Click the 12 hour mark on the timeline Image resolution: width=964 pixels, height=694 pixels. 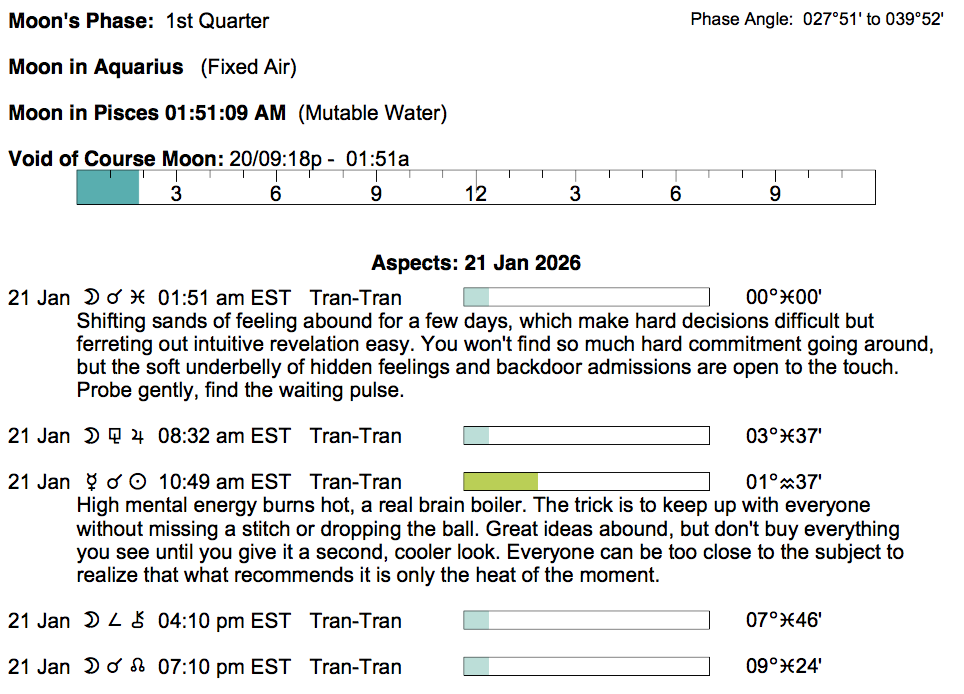click(x=476, y=194)
